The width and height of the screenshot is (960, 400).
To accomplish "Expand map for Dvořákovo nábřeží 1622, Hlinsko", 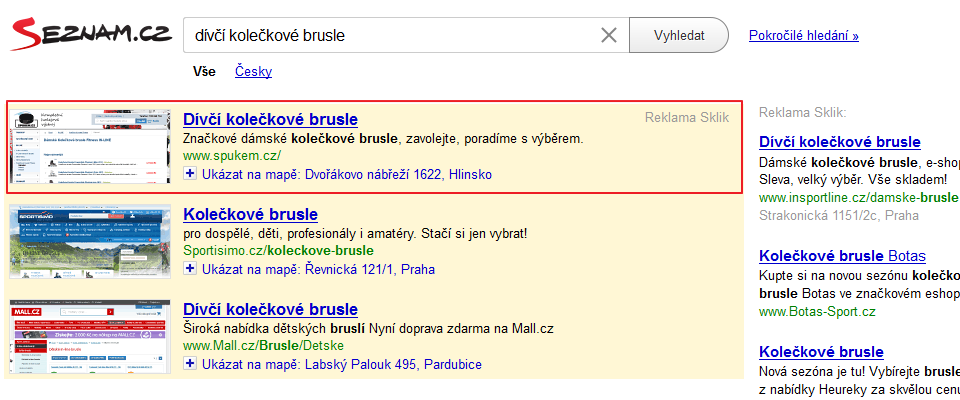I will click(x=190, y=175).
